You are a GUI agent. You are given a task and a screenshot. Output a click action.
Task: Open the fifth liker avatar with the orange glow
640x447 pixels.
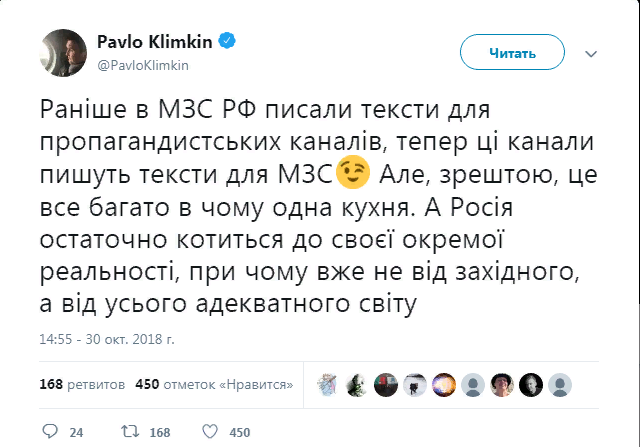point(444,384)
